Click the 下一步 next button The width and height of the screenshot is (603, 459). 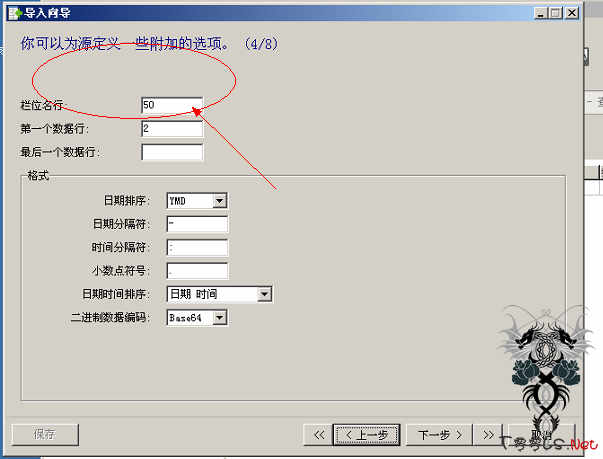[x=439, y=435]
